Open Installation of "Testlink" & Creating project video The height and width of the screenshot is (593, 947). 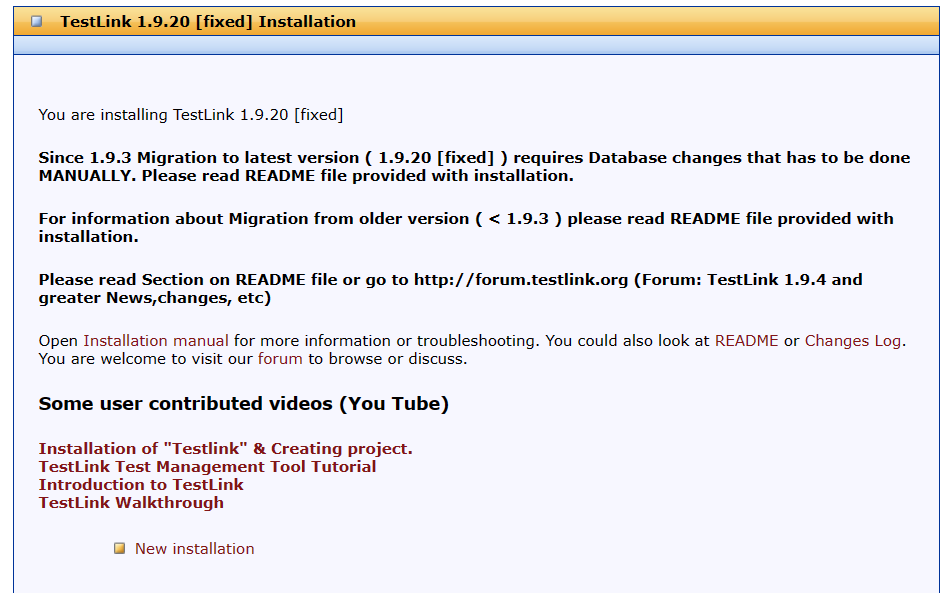pyautogui.click(x=225, y=449)
